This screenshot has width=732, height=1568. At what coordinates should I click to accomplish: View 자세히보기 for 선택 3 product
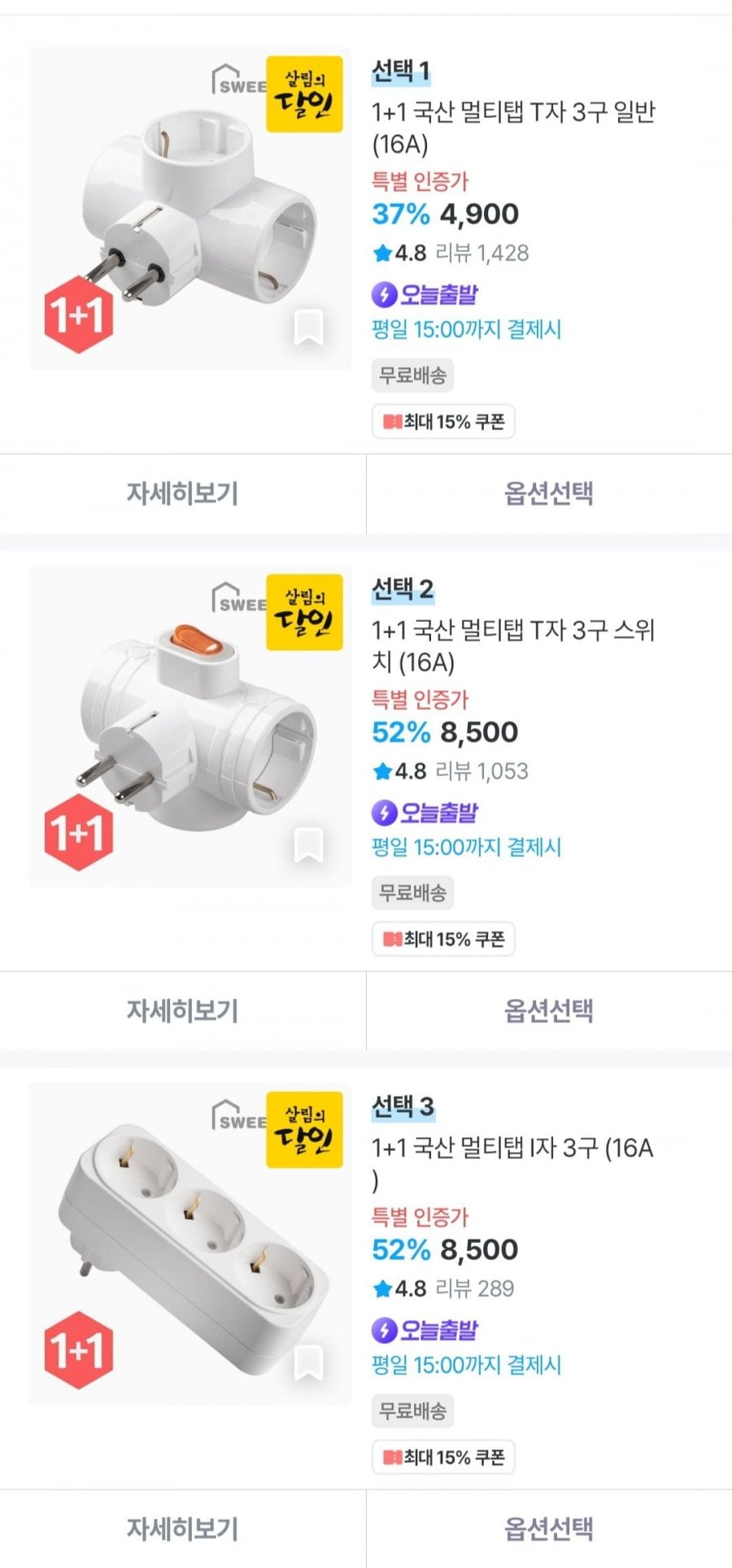click(182, 1528)
